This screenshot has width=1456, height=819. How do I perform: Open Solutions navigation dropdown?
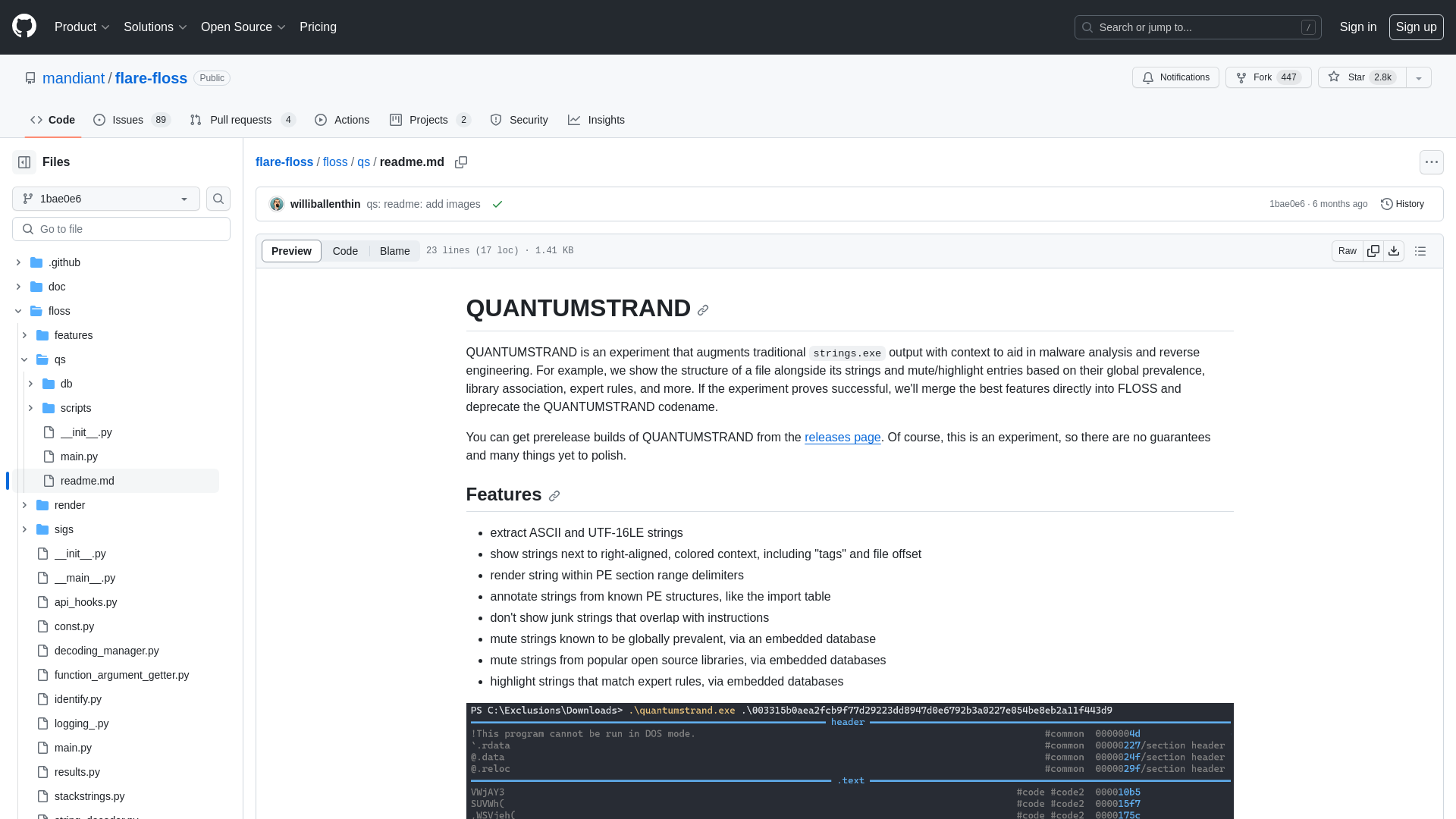coord(155,27)
